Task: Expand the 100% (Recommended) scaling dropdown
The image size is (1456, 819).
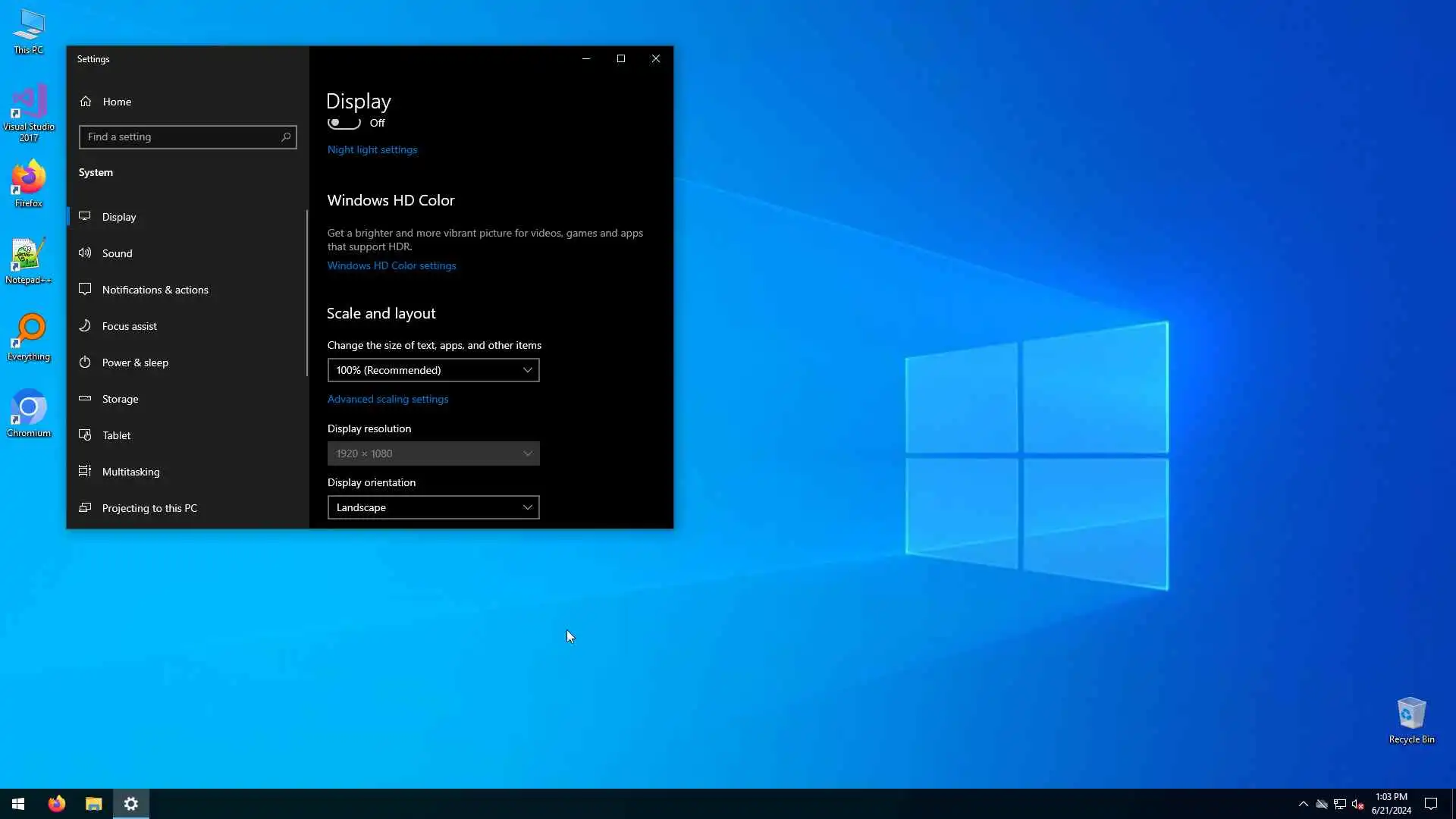Action: [433, 370]
